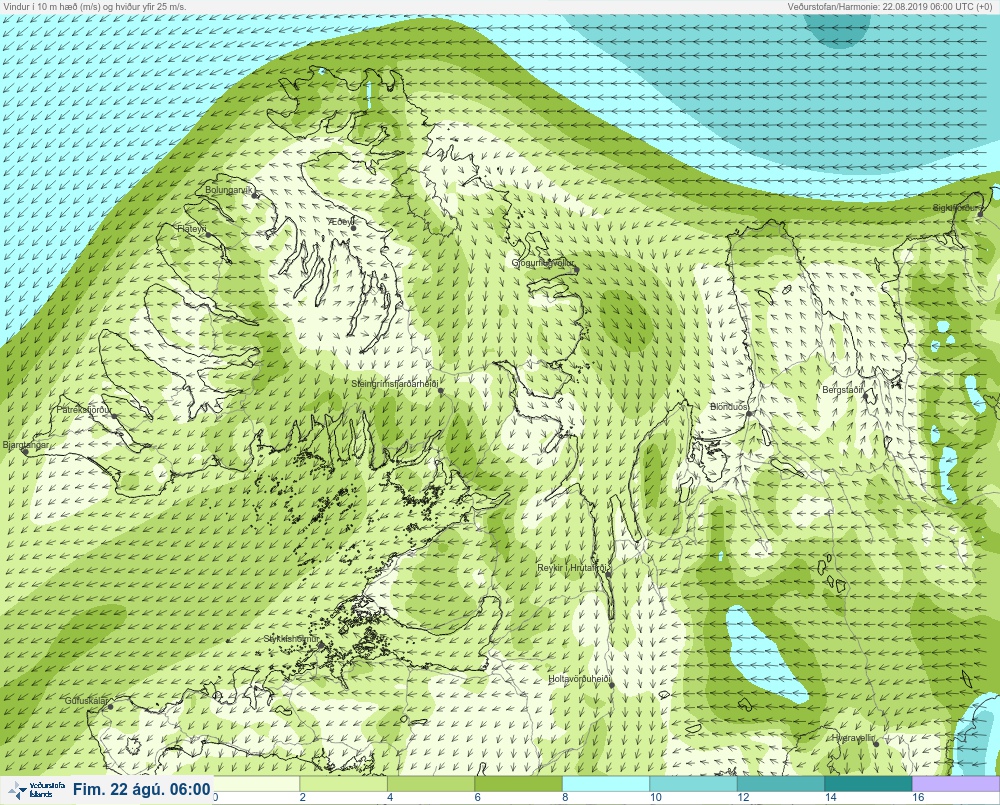Image resolution: width=1000 pixels, height=805 pixels.
Task: Click the Hveravellir station label
Action: (853, 738)
